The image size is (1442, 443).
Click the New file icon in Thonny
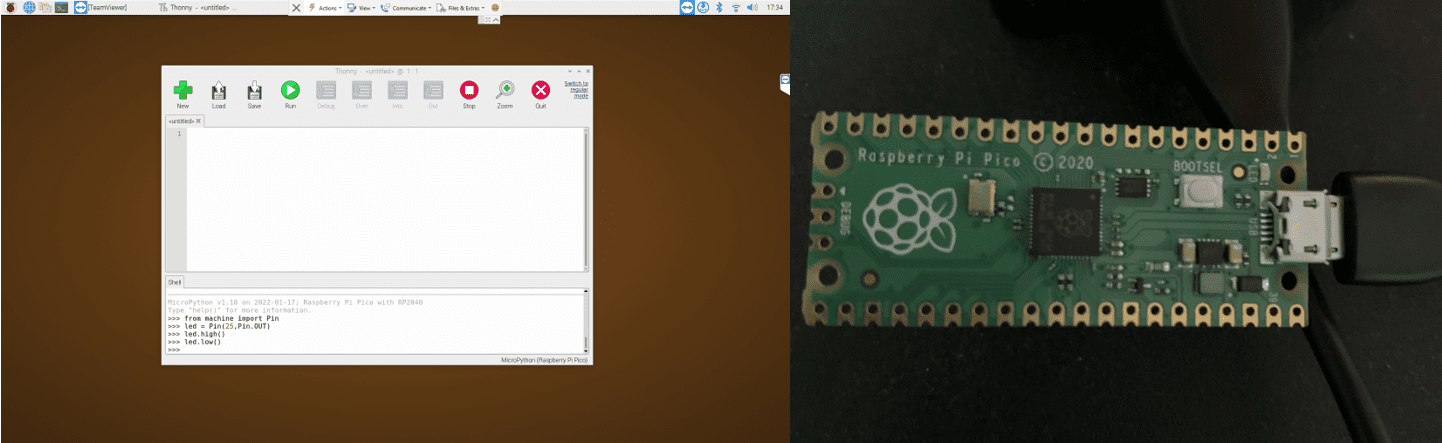point(183,91)
